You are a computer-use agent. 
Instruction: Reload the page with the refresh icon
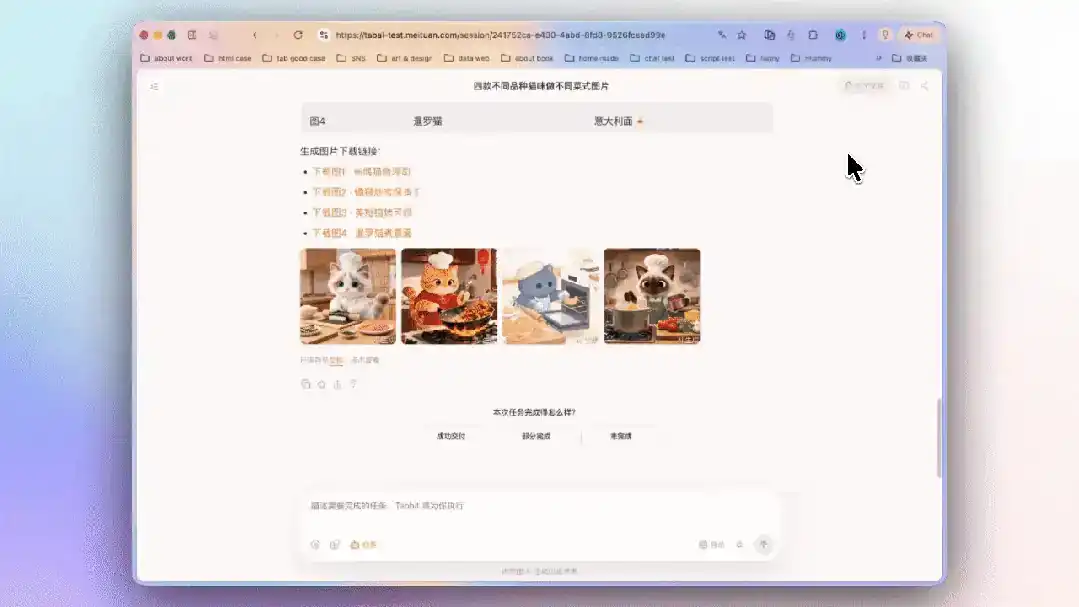click(298, 35)
